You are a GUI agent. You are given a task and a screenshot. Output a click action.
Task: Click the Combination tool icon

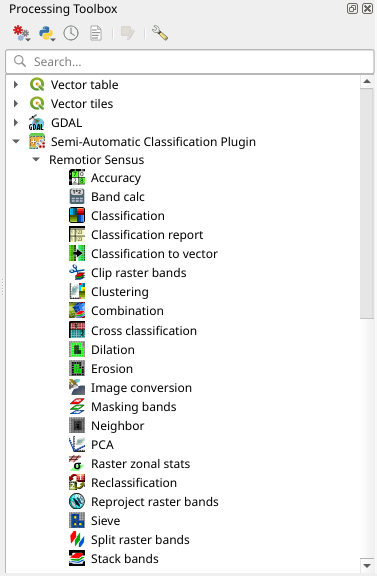coord(77,311)
